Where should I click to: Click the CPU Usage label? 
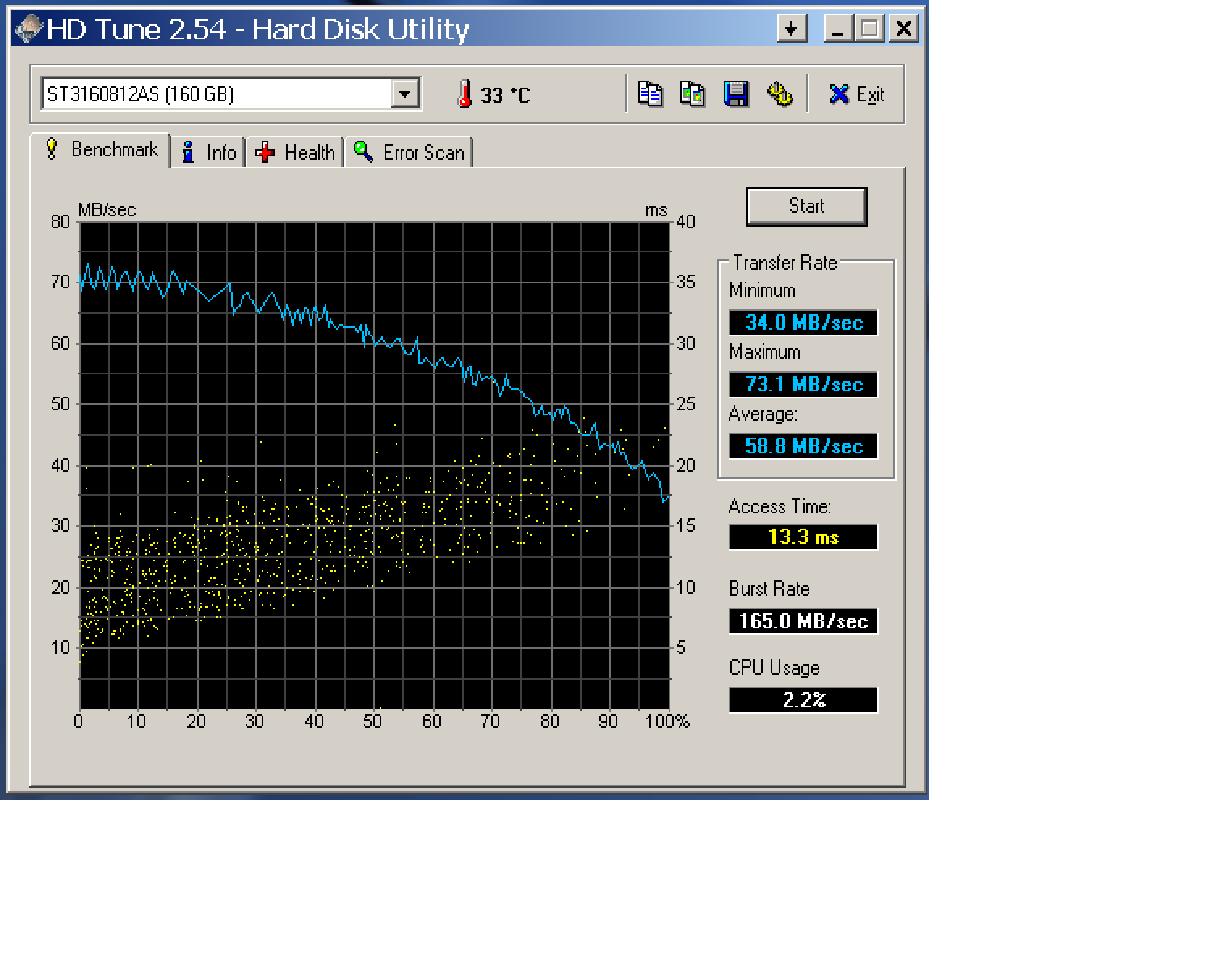(774, 668)
